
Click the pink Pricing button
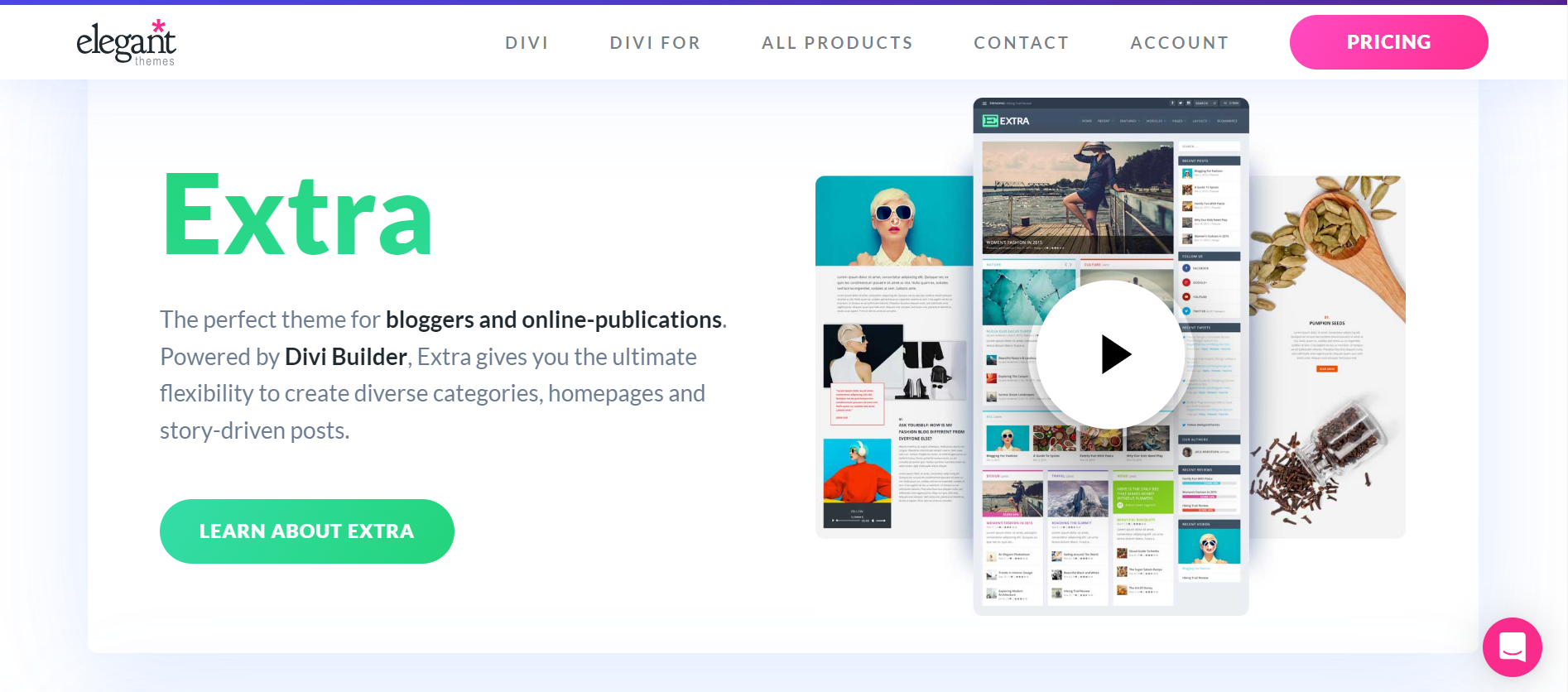click(1388, 42)
